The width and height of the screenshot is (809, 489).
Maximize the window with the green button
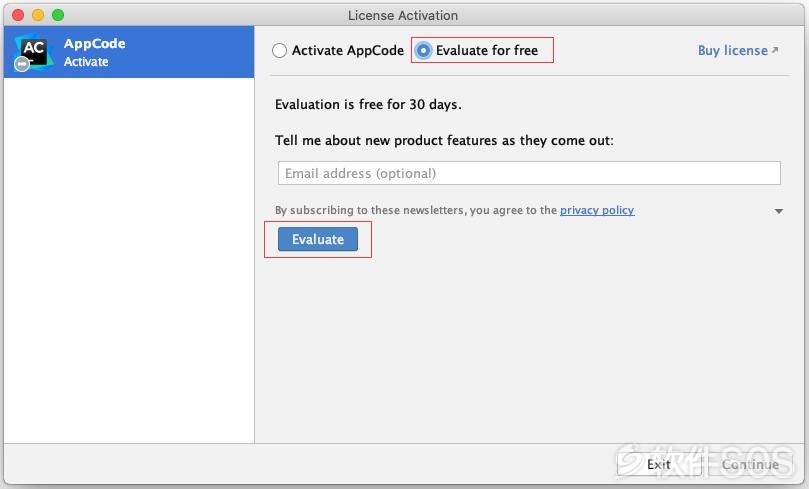(58, 15)
